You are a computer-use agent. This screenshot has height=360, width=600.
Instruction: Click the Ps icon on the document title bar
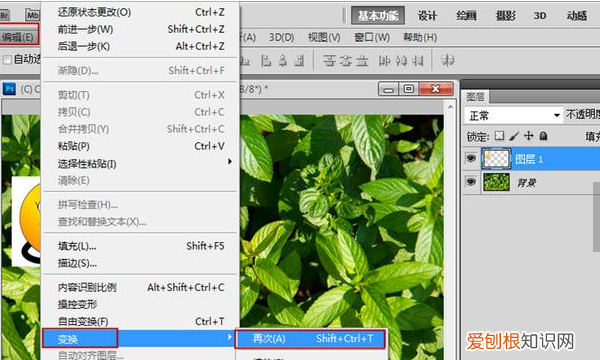pos(9,89)
